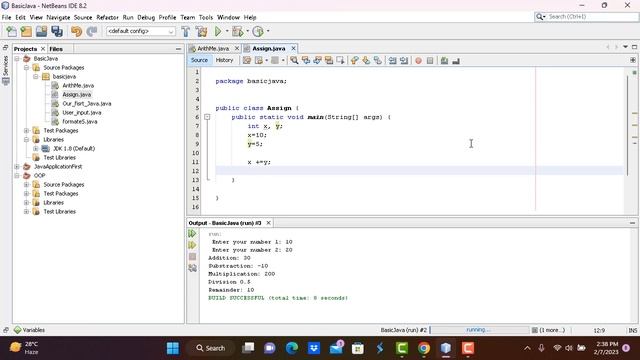Open the Refactor menu

[x=107, y=18]
